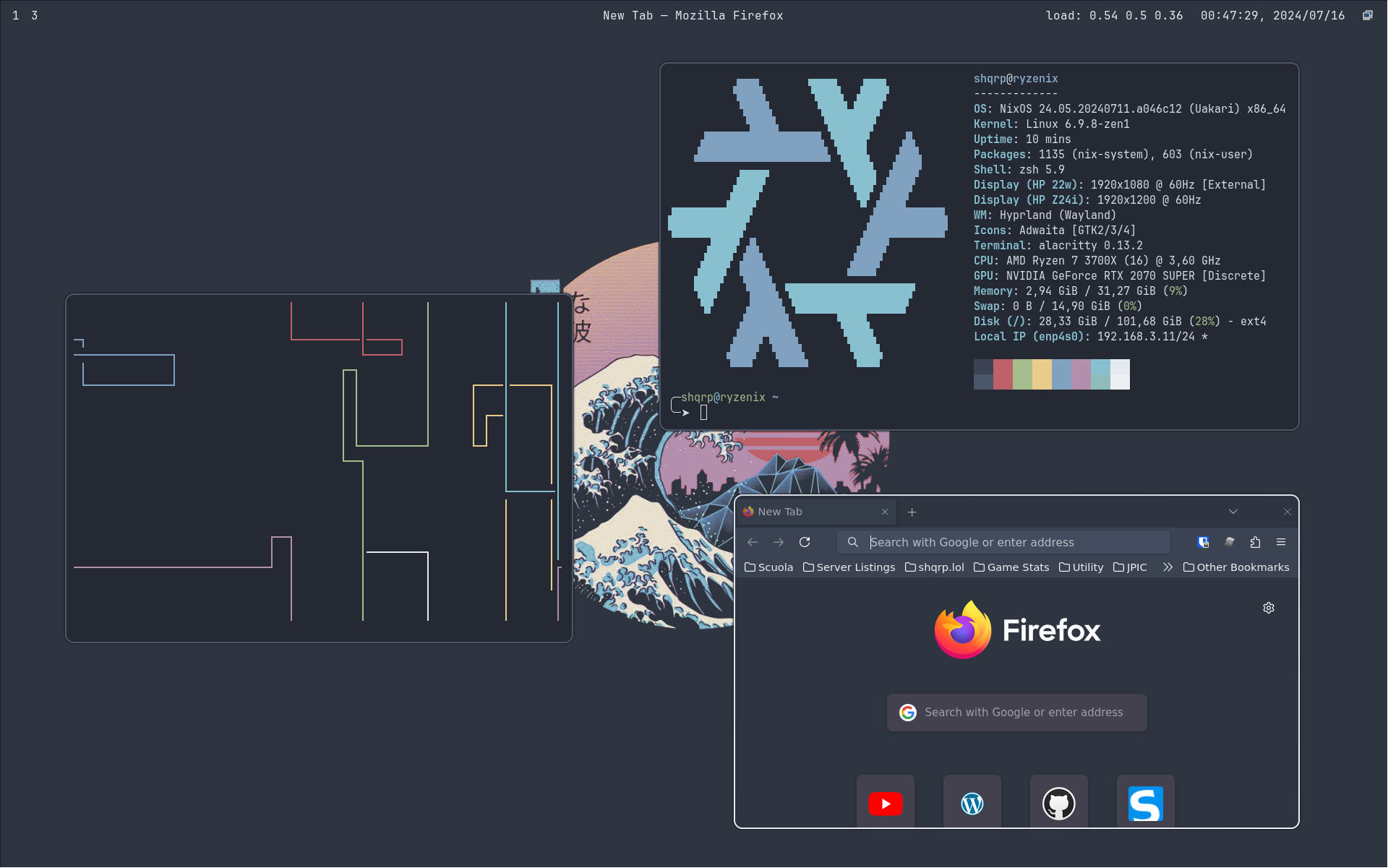The height and width of the screenshot is (868, 1388).
Task: Open the WordPress shortcut tile
Action: coord(972,803)
